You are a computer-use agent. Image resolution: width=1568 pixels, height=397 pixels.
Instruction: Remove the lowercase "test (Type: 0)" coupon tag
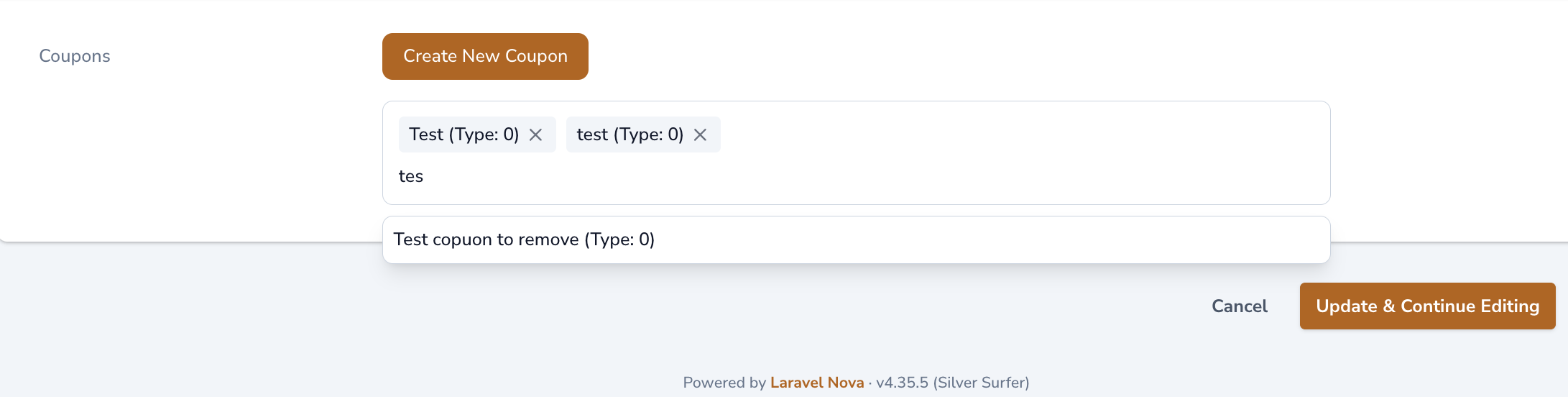(x=700, y=134)
